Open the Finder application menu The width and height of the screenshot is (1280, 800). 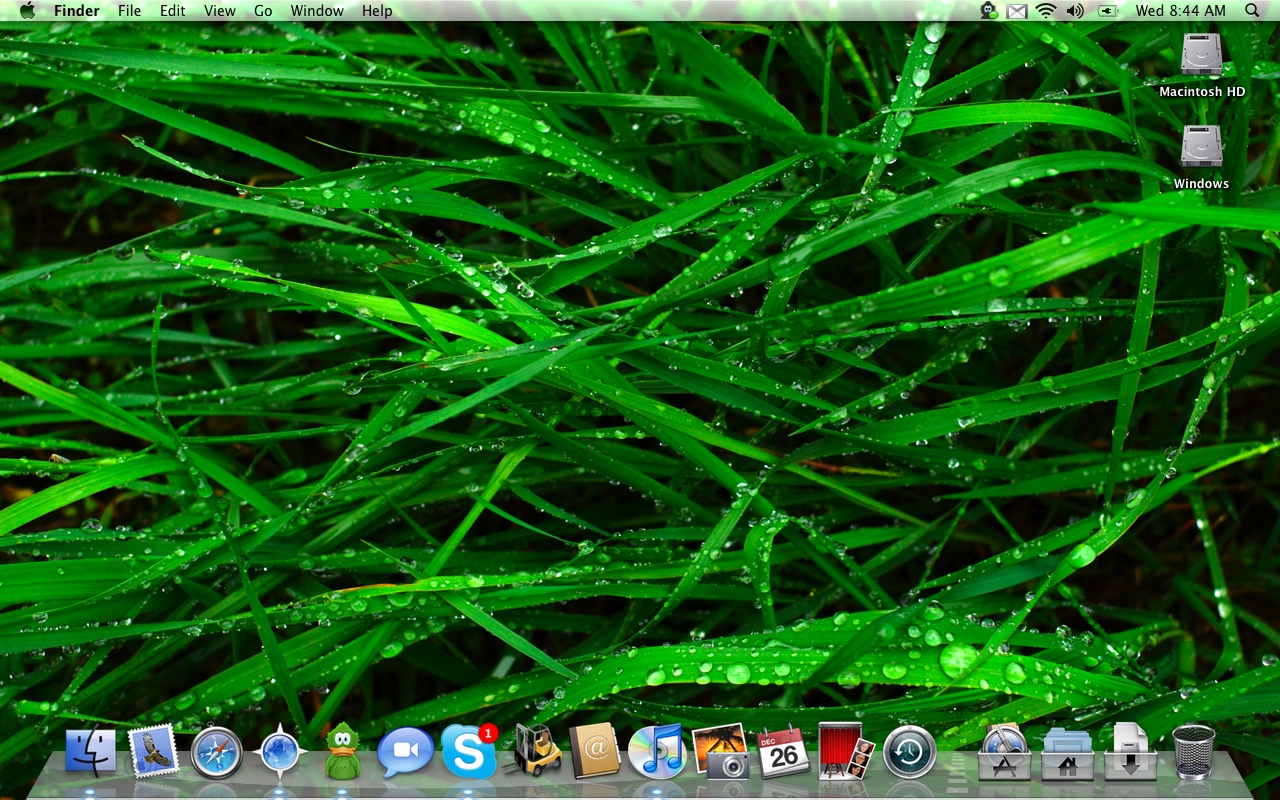pyautogui.click(x=76, y=11)
